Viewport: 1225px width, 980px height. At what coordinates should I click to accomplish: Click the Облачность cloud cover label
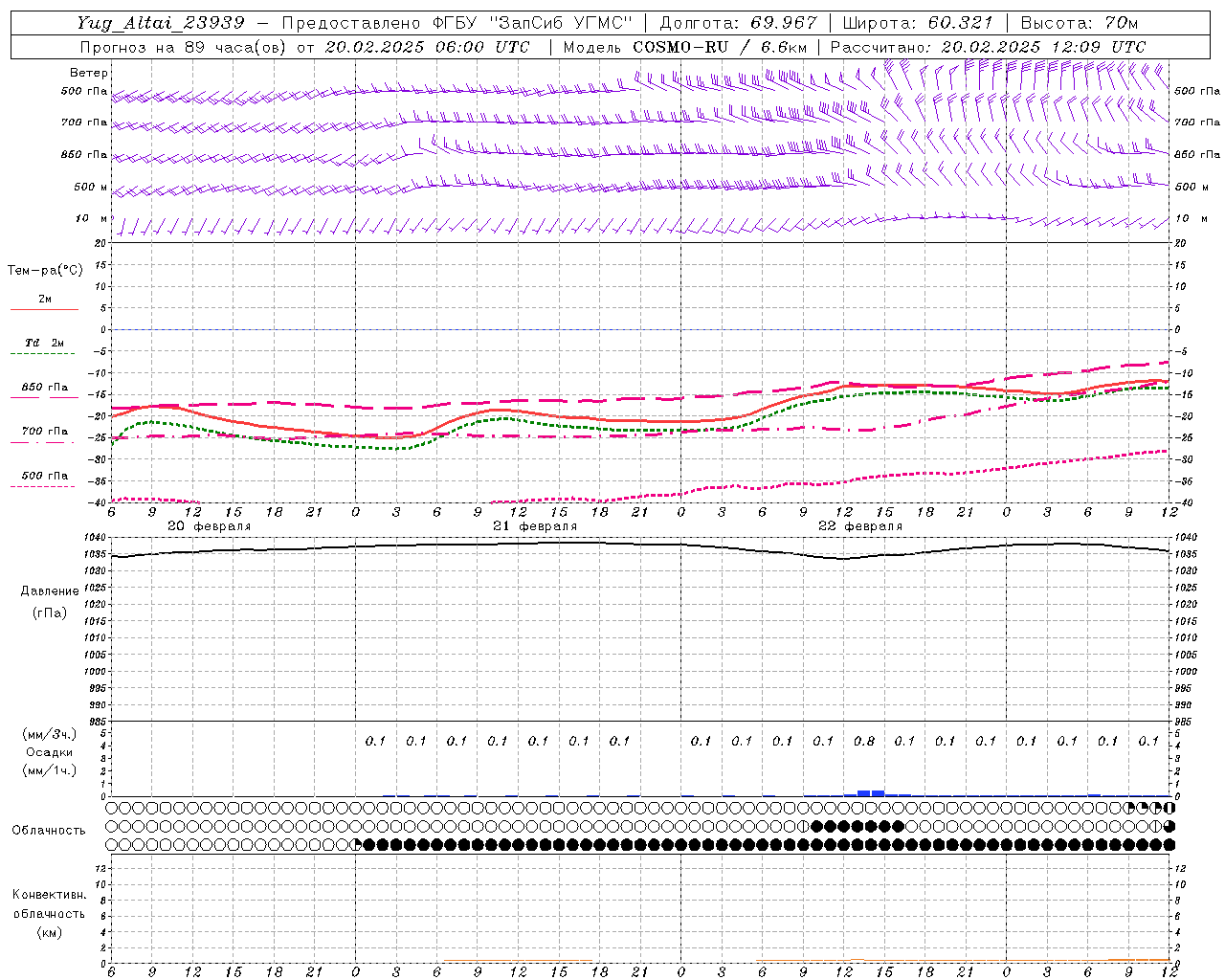pos(49,830)
